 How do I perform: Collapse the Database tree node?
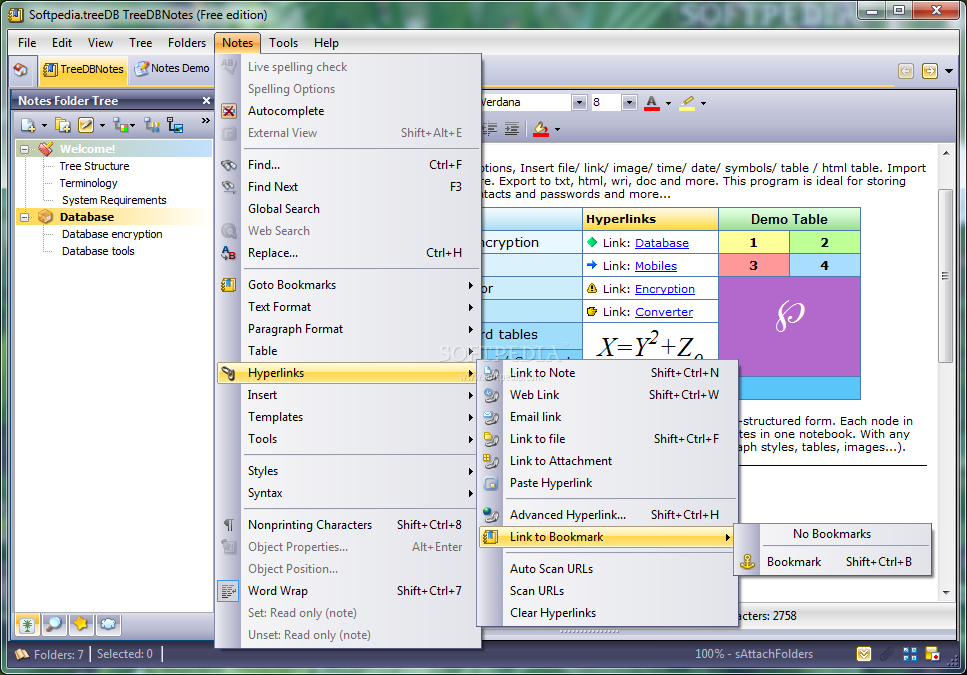(25, 217)
